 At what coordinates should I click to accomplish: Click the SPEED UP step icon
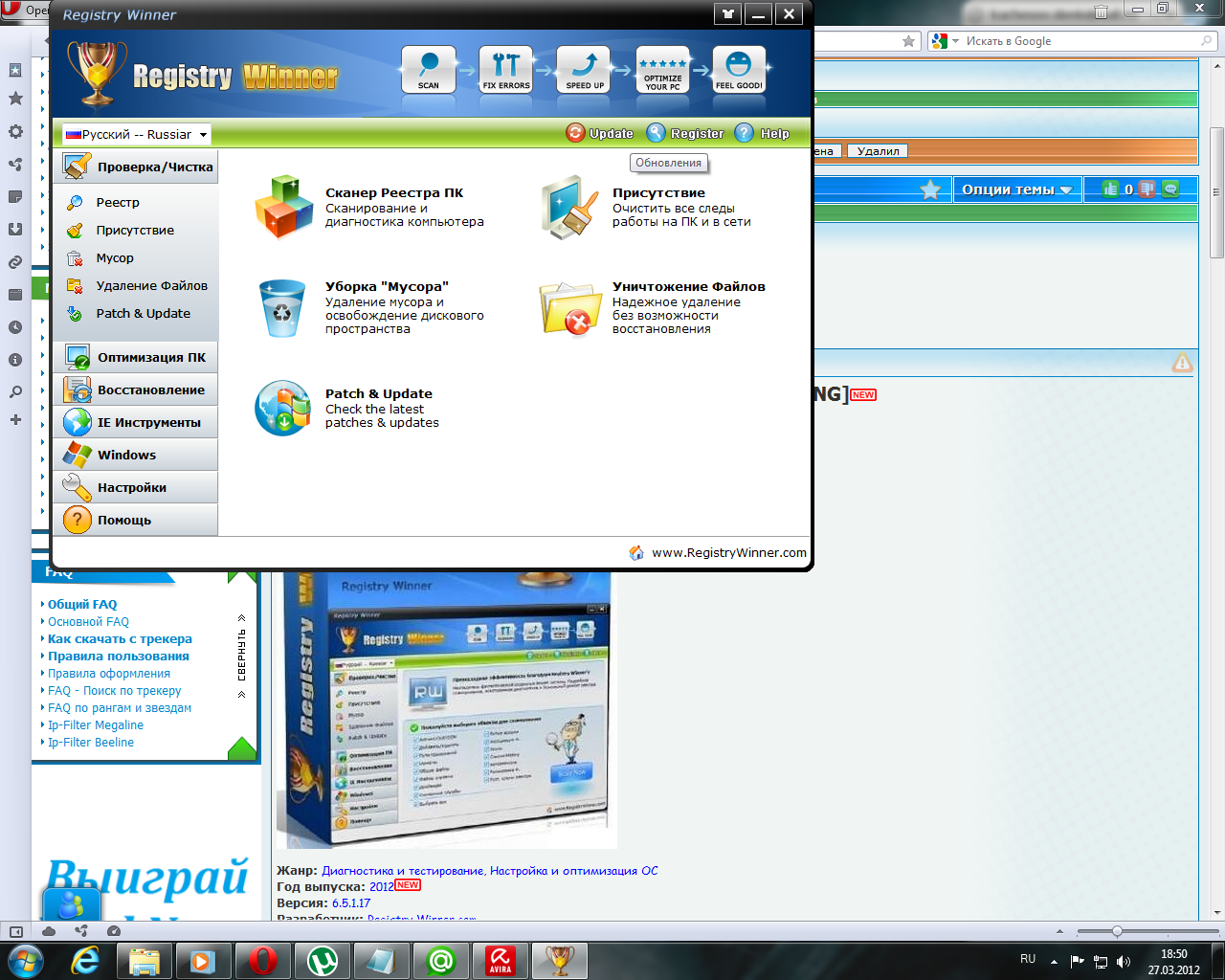click(584, 69)
